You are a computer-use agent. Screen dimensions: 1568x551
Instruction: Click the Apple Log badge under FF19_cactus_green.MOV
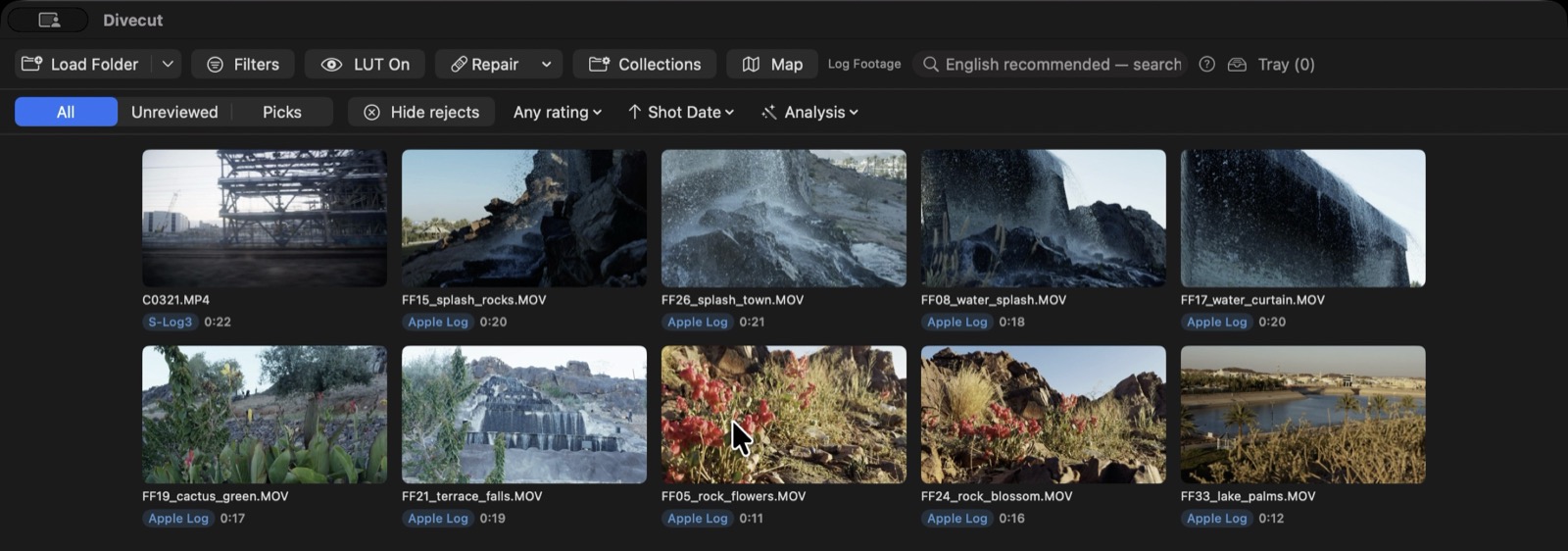[178, 518]
